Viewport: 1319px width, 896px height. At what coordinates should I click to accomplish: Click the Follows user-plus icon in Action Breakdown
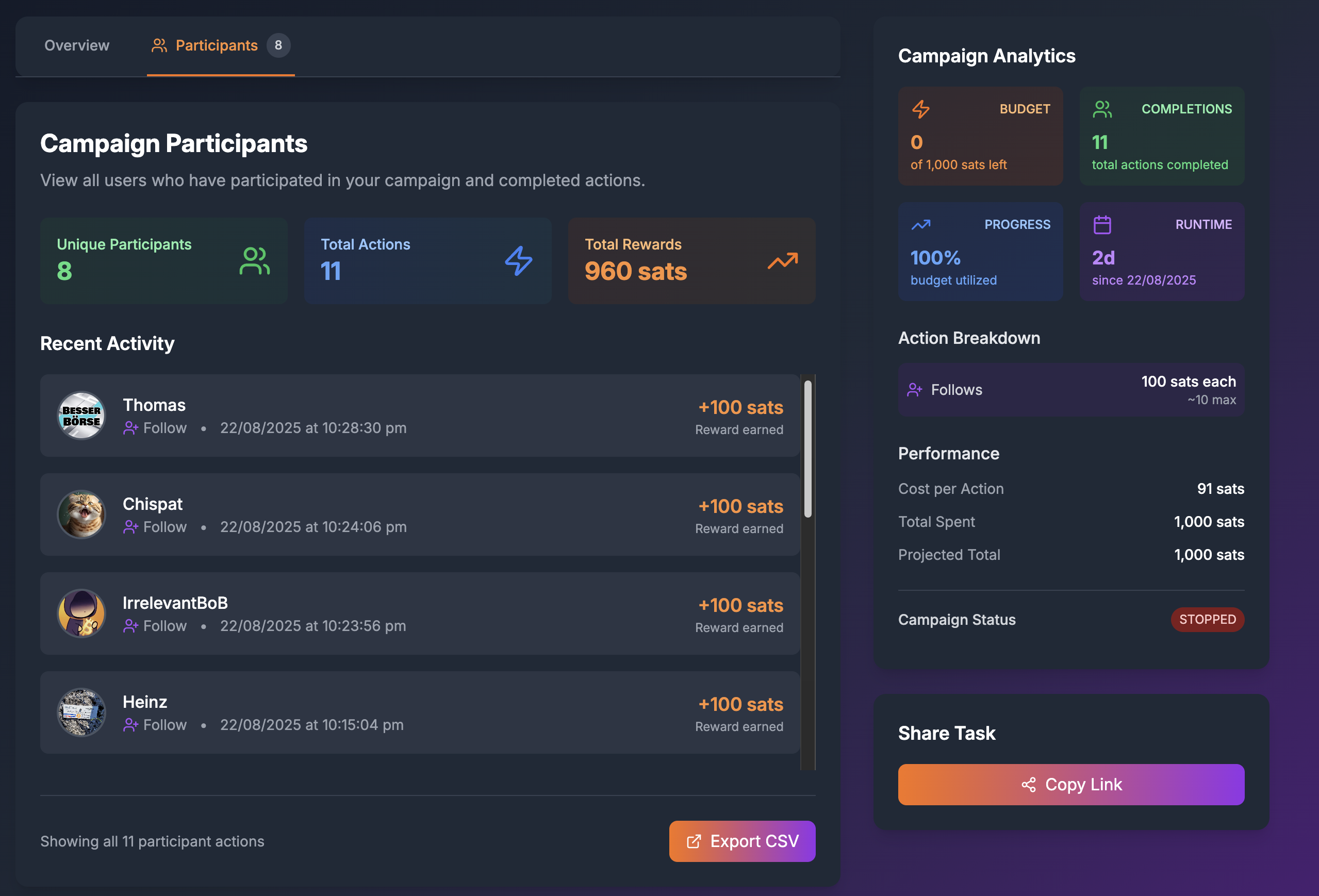[x=914, y=390]
